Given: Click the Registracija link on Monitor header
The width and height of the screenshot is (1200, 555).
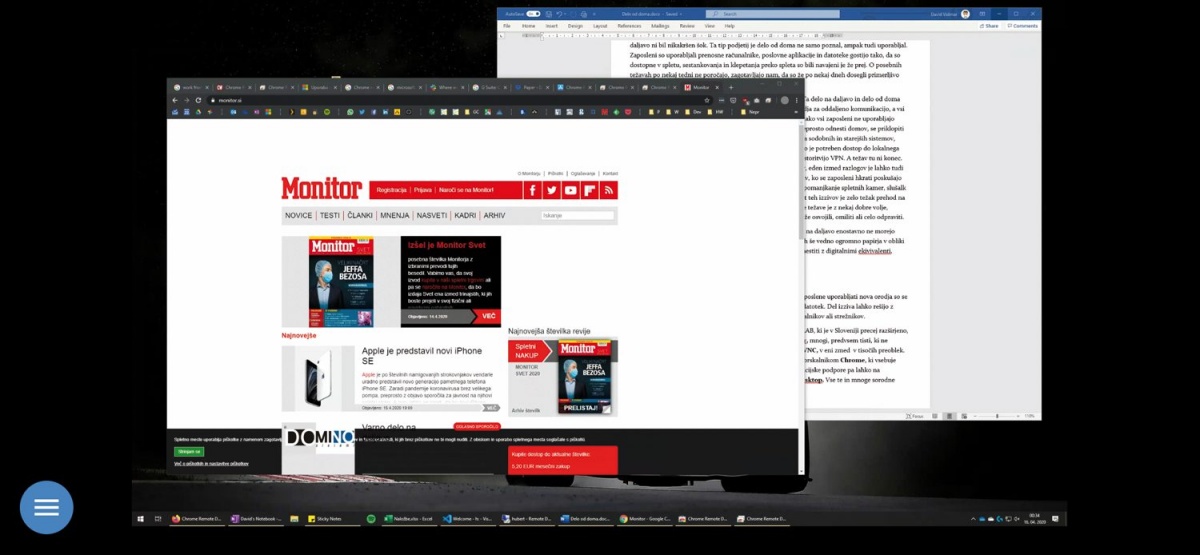Looking at the screenshot, I should [392, 190].
